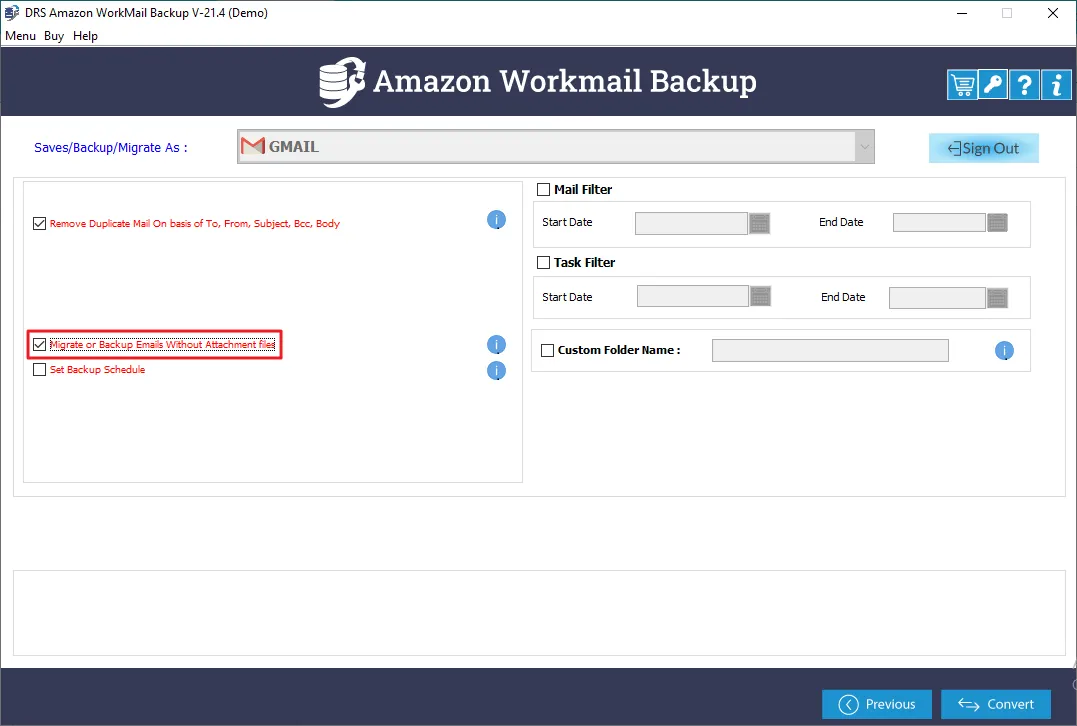Show info for Without Attachment Files option

[496, 345]
